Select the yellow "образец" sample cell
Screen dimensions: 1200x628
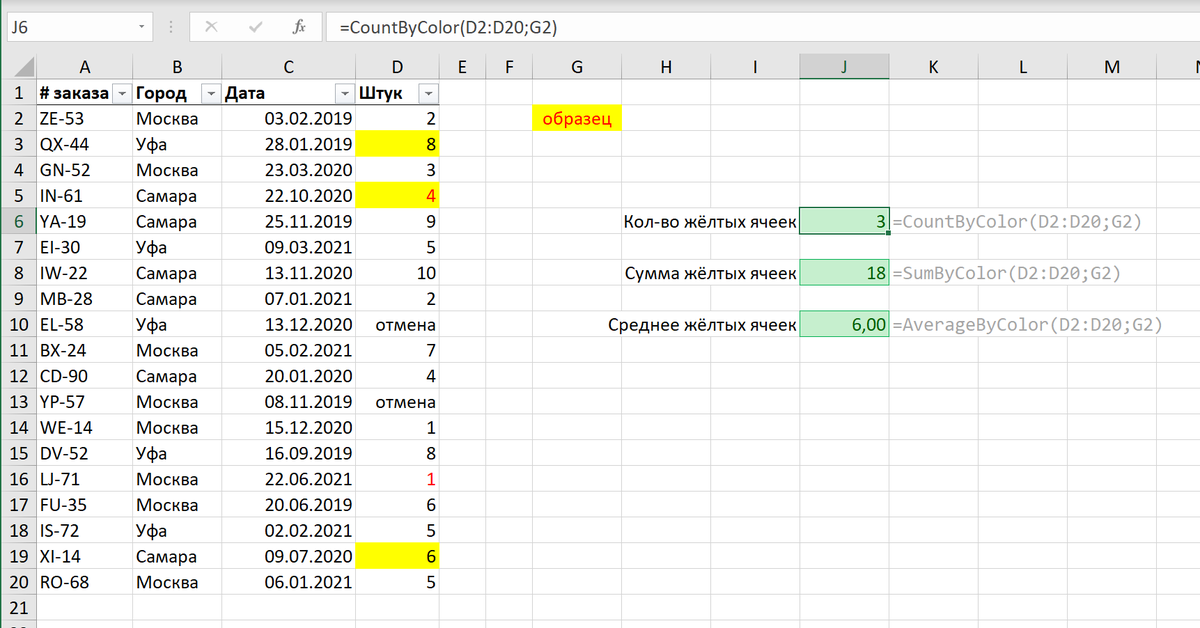577,118
